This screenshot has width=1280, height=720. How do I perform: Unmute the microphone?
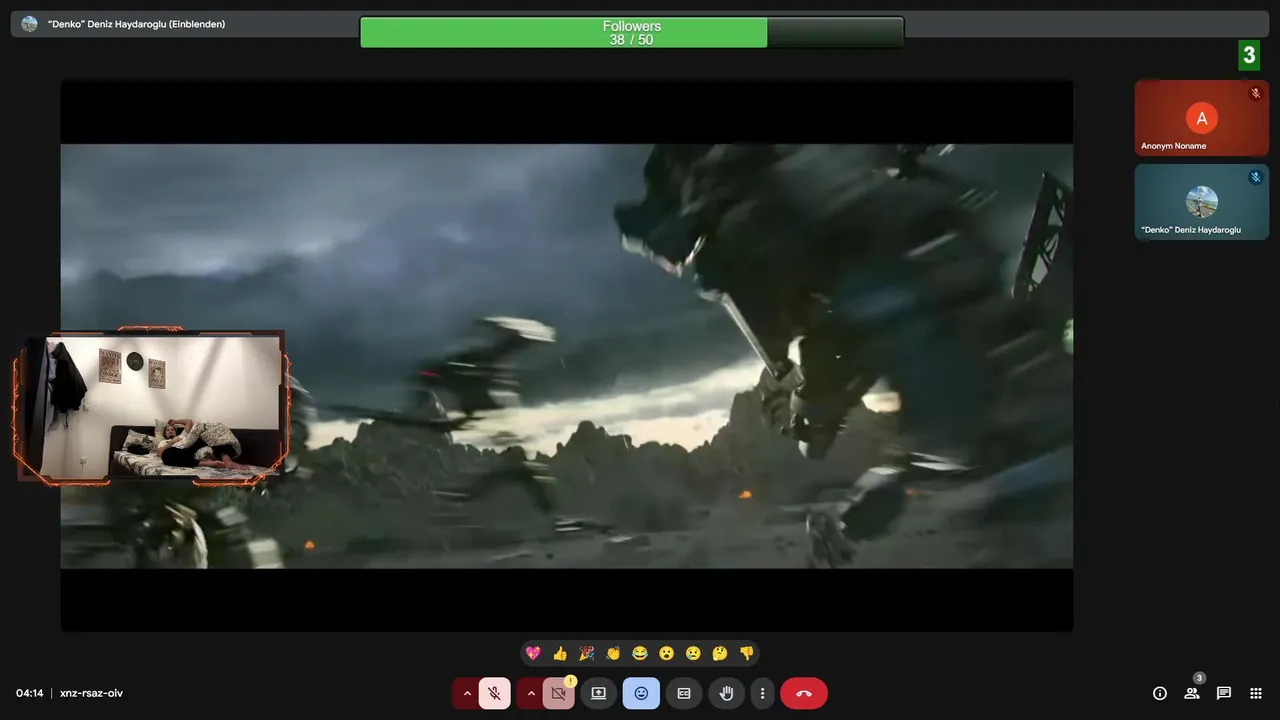click(494, 693)
